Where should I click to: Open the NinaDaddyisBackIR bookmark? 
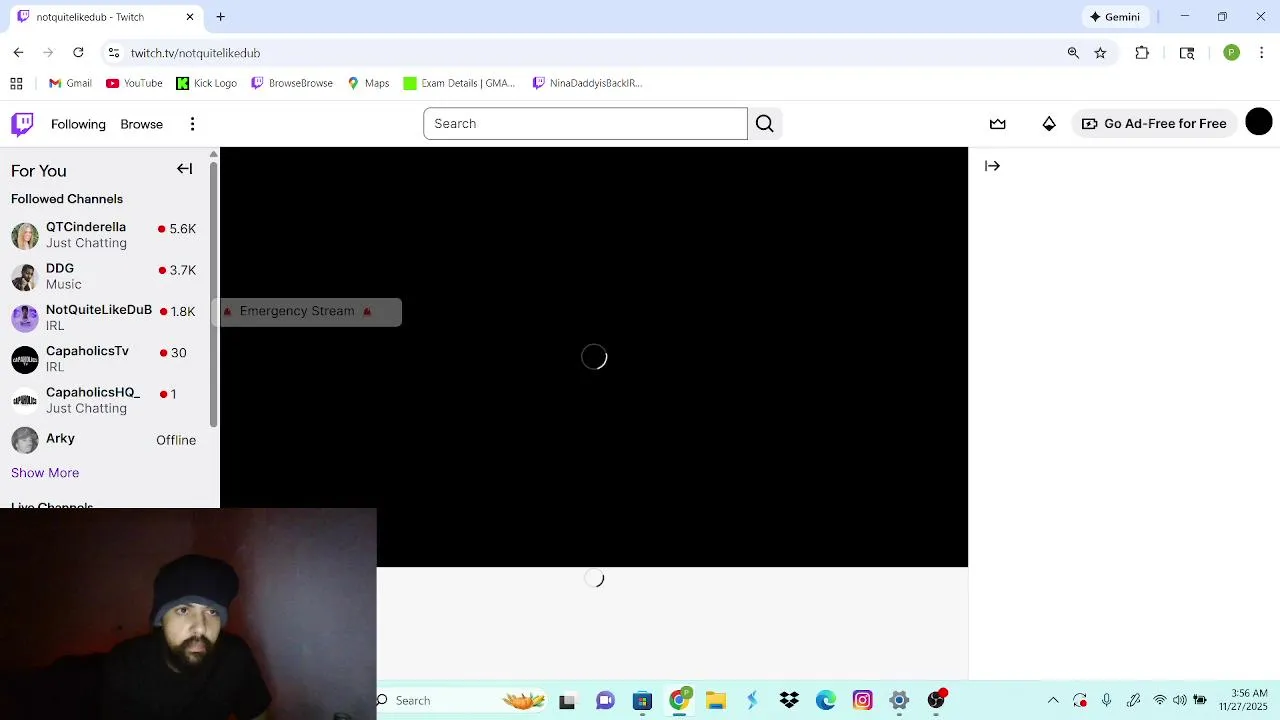(587, 83)
